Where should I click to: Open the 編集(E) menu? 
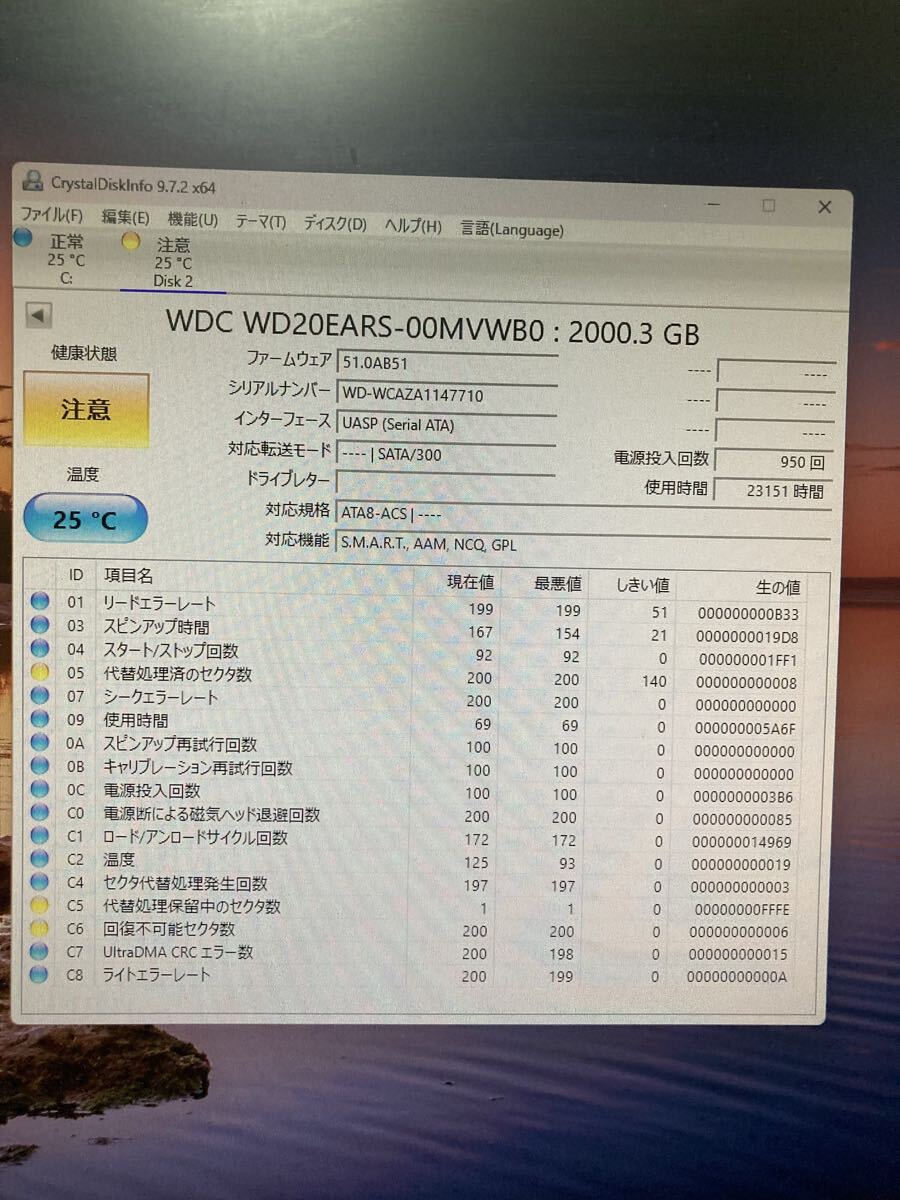[125, 217]
